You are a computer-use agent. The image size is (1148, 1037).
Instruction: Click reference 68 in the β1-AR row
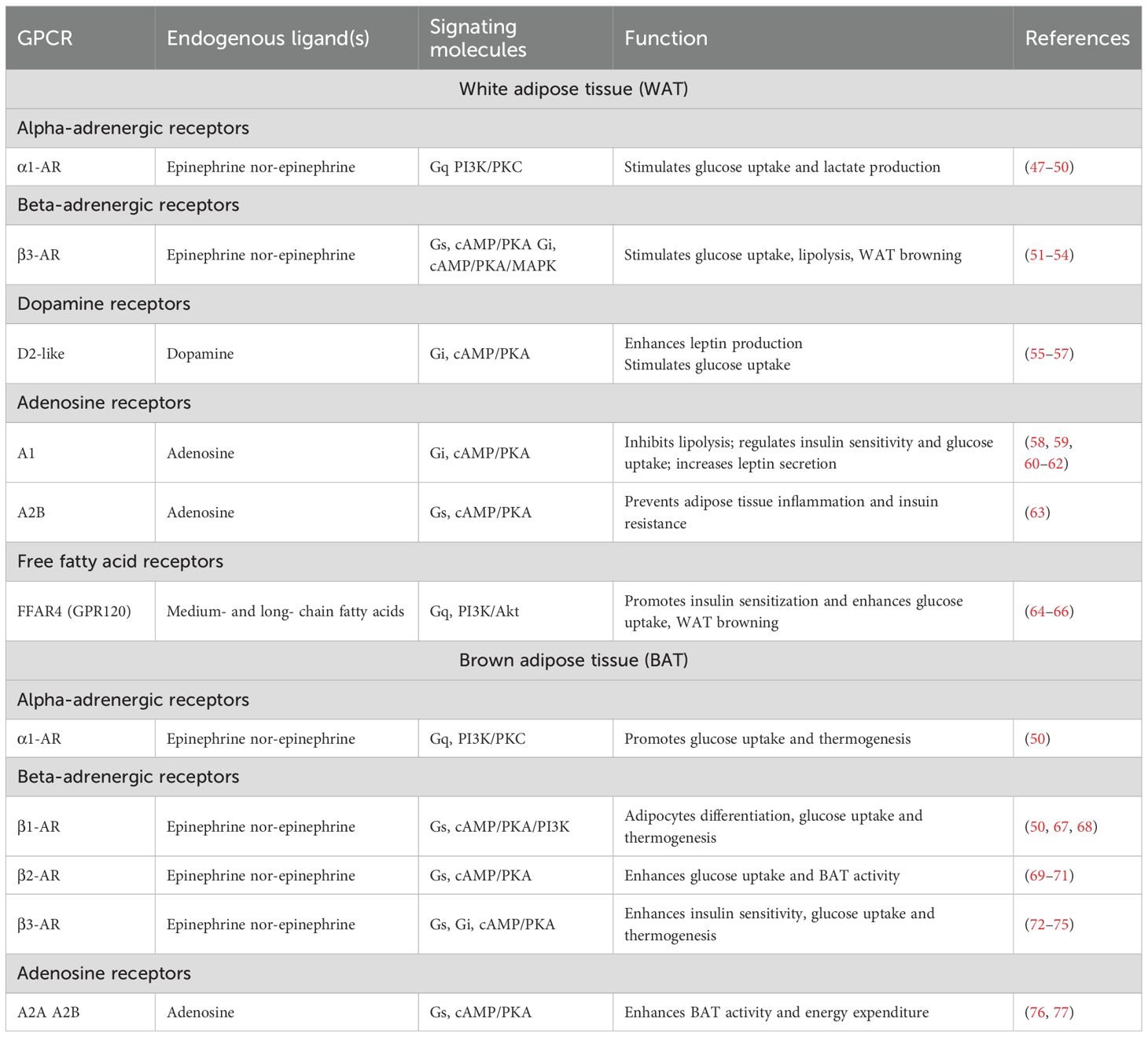[1085, 827]
